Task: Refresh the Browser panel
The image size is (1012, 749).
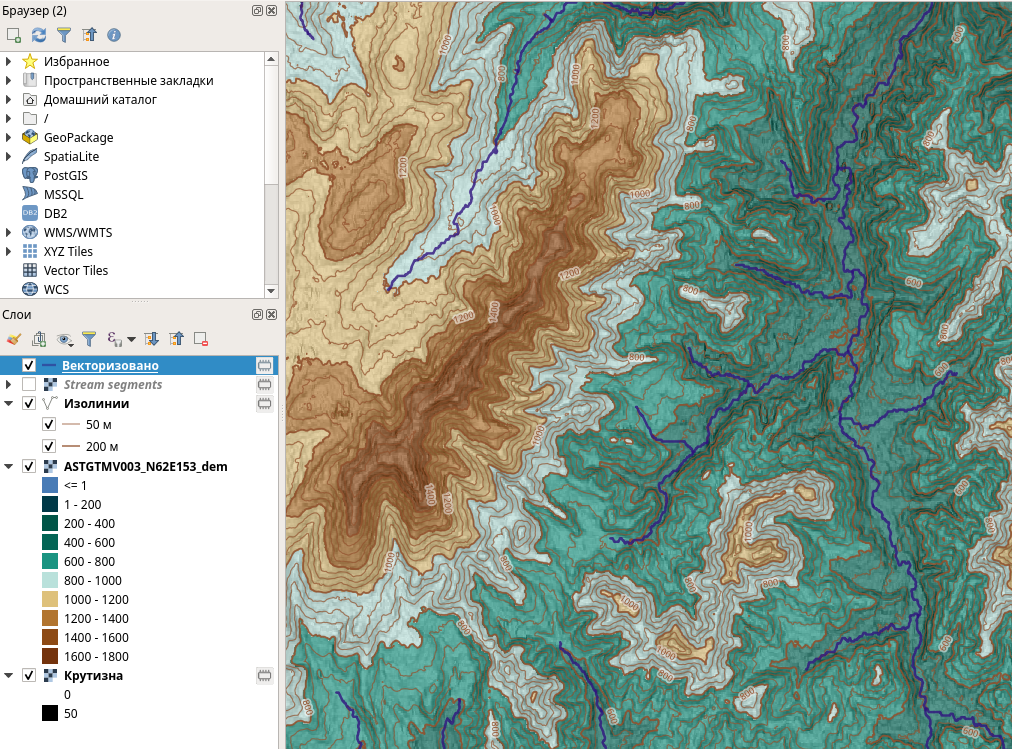Action: (x=39, y=35)
